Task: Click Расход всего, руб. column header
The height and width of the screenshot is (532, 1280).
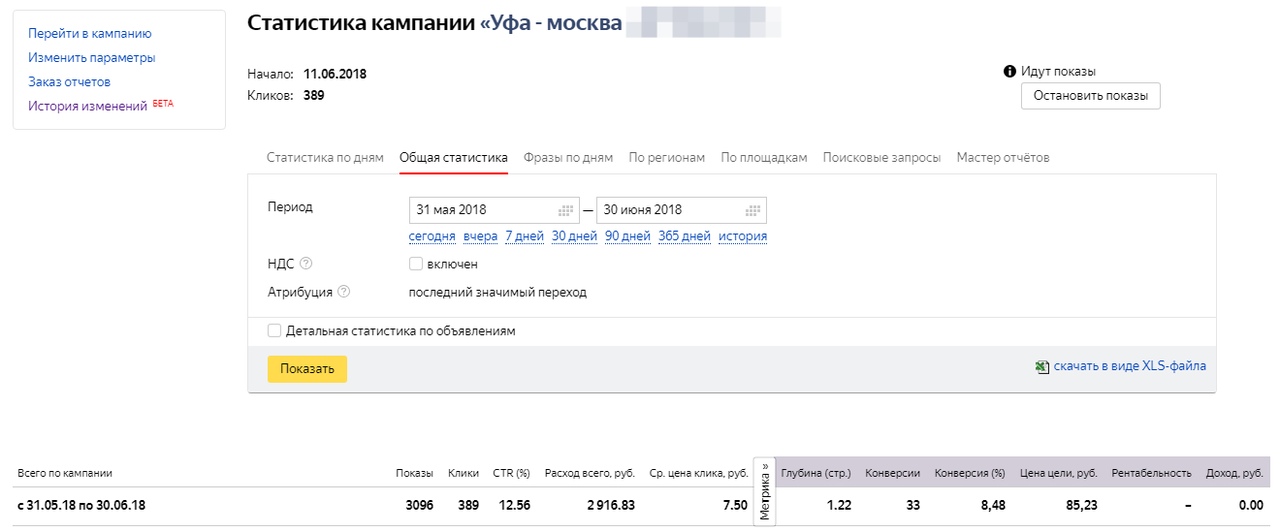Action: pyautogui.click(x=589, y=474)
